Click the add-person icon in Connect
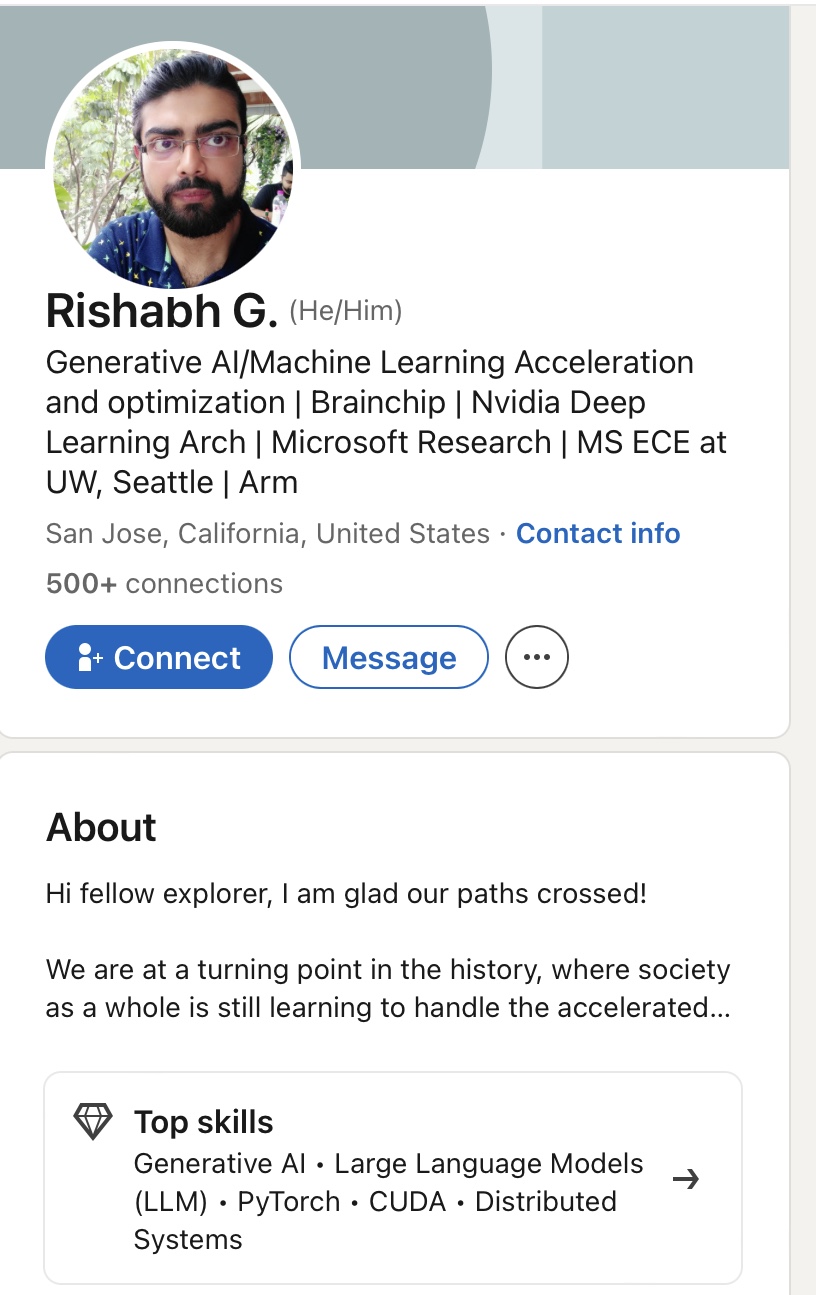Screen dimensions: 816x1295 point(90,658)
